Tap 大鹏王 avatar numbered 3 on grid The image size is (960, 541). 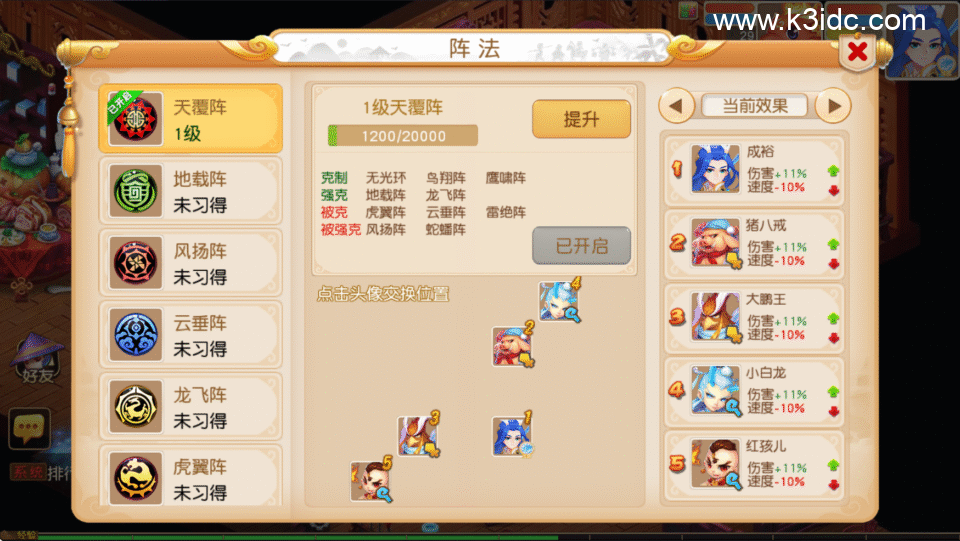coord(418,435)
